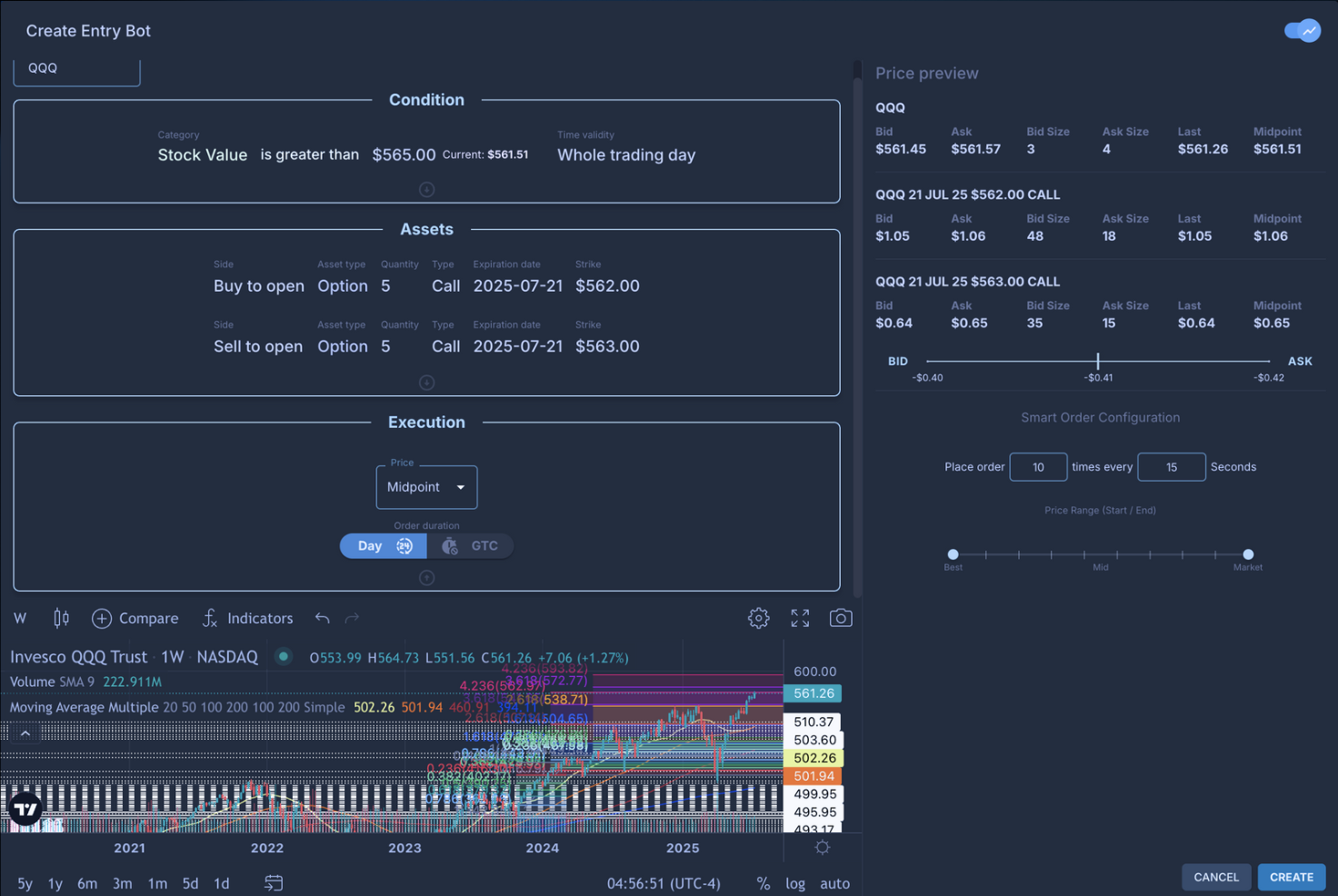Change the candlestick chart style

click(60, 618)
